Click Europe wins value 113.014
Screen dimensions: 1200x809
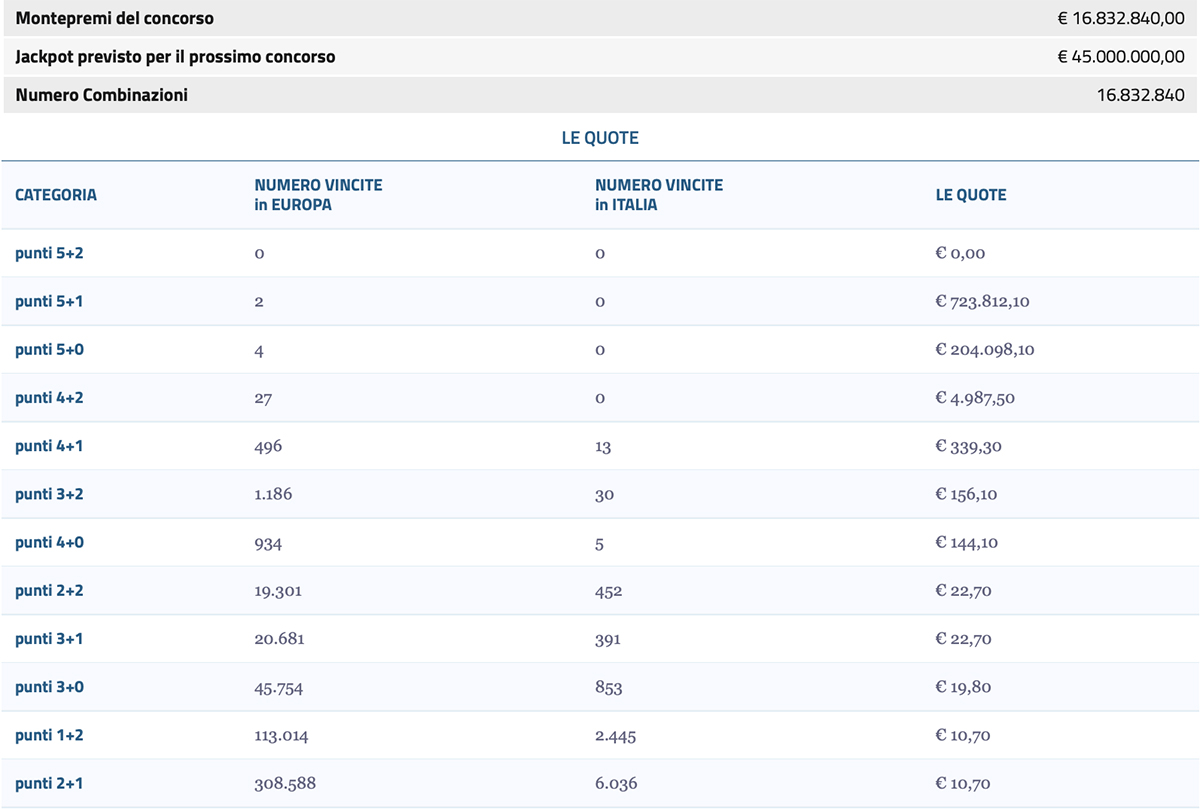coord(282,735)
